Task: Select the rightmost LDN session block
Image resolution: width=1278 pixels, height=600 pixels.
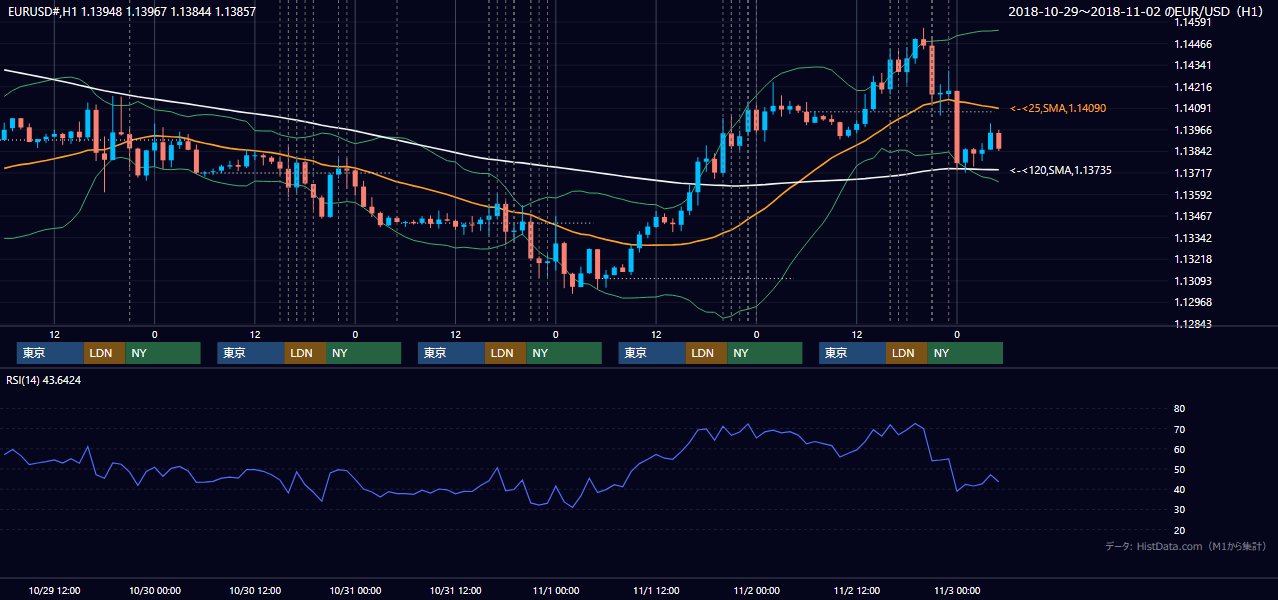Action: pos(907,353)
